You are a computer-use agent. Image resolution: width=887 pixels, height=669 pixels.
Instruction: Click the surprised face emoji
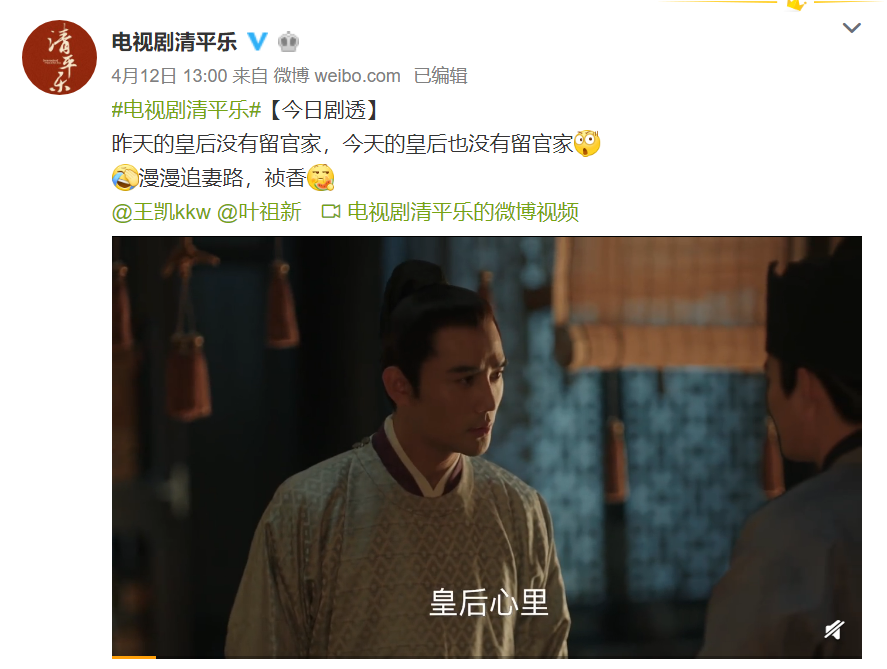(x=587, y=144)
